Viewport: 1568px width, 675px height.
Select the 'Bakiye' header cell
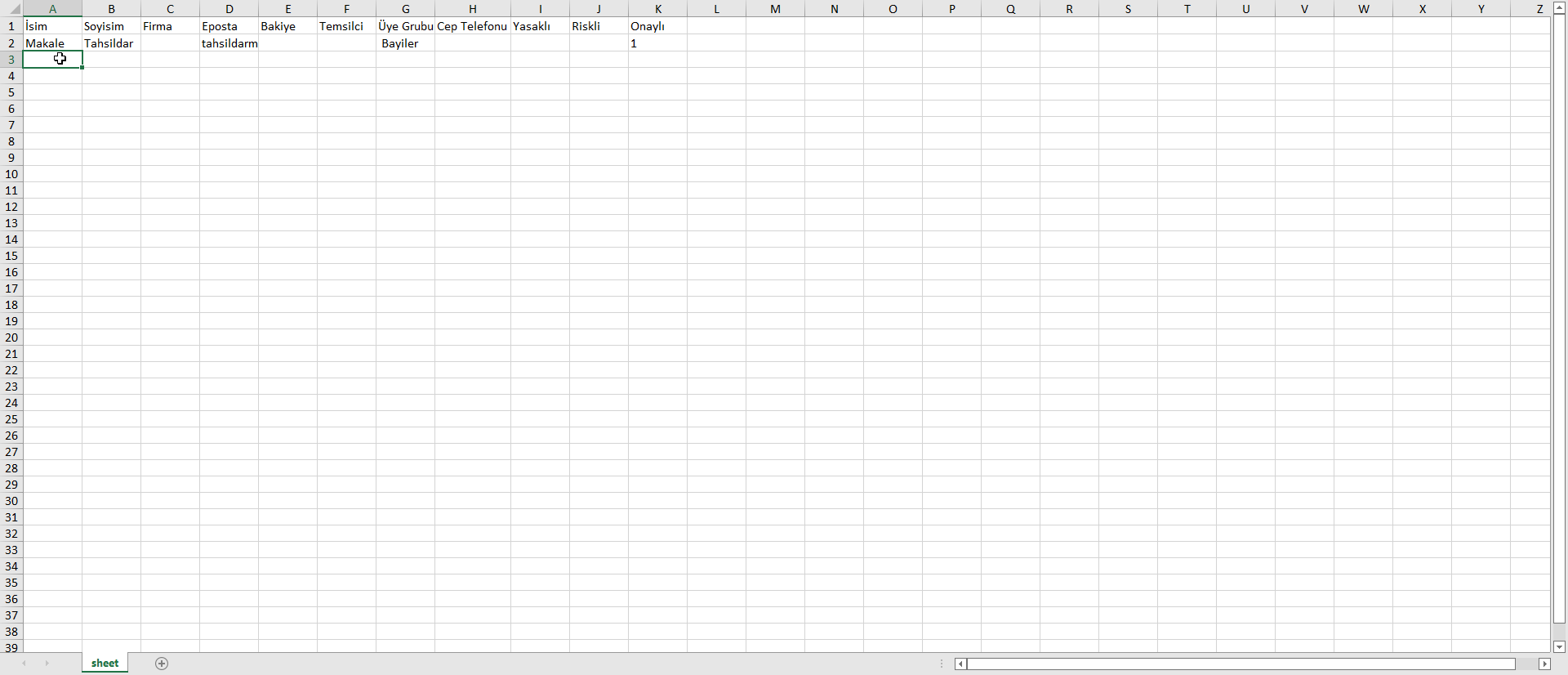287,26
